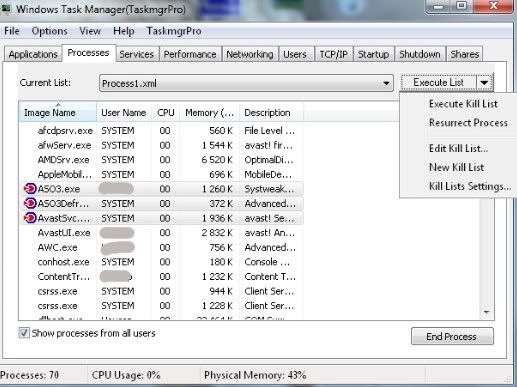Click the OptimalDi... description cell

269,160
